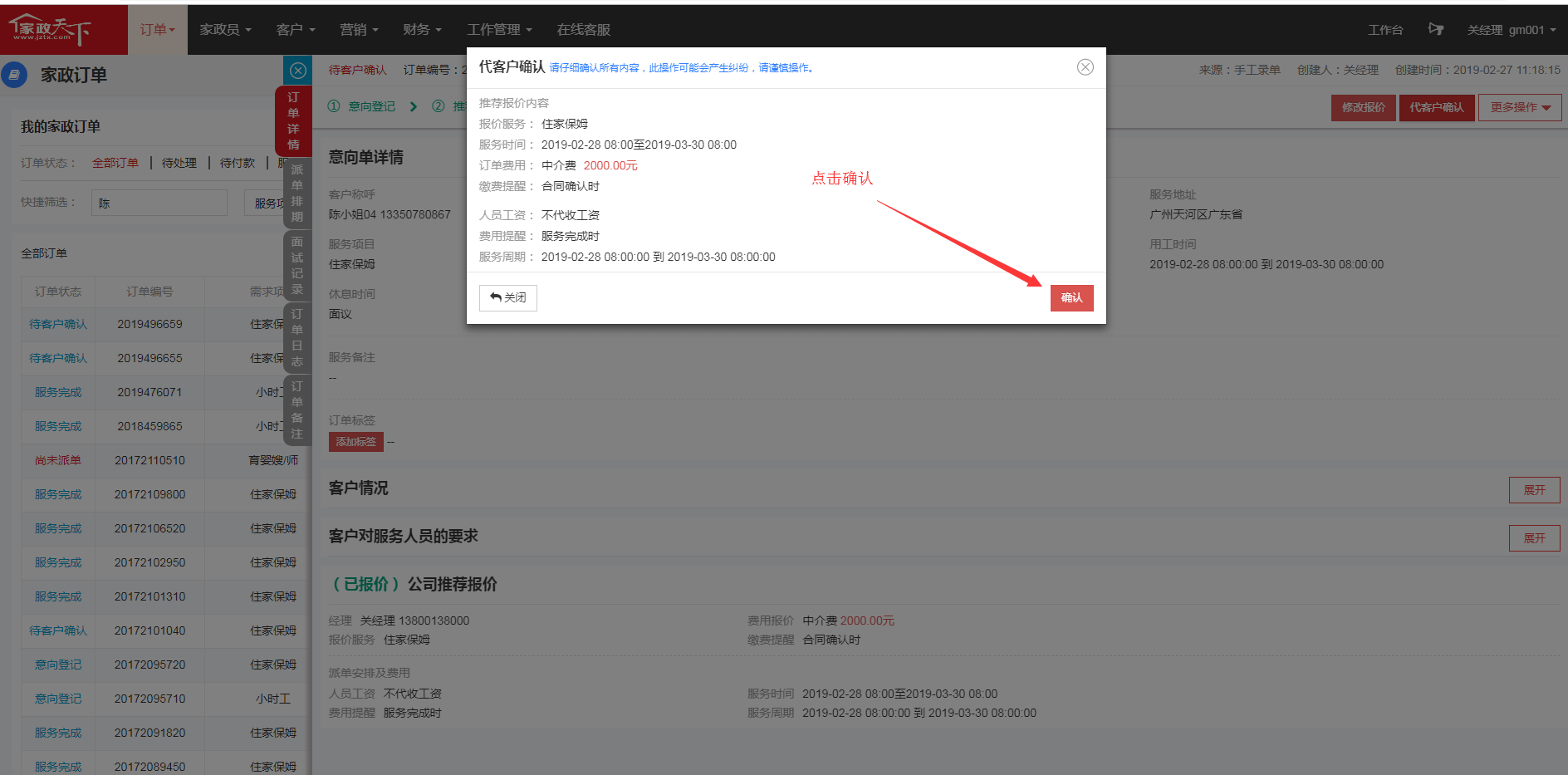Filter by 待付款 status
The width and height of the screenshot is (1568, 775).
(238, 163)
